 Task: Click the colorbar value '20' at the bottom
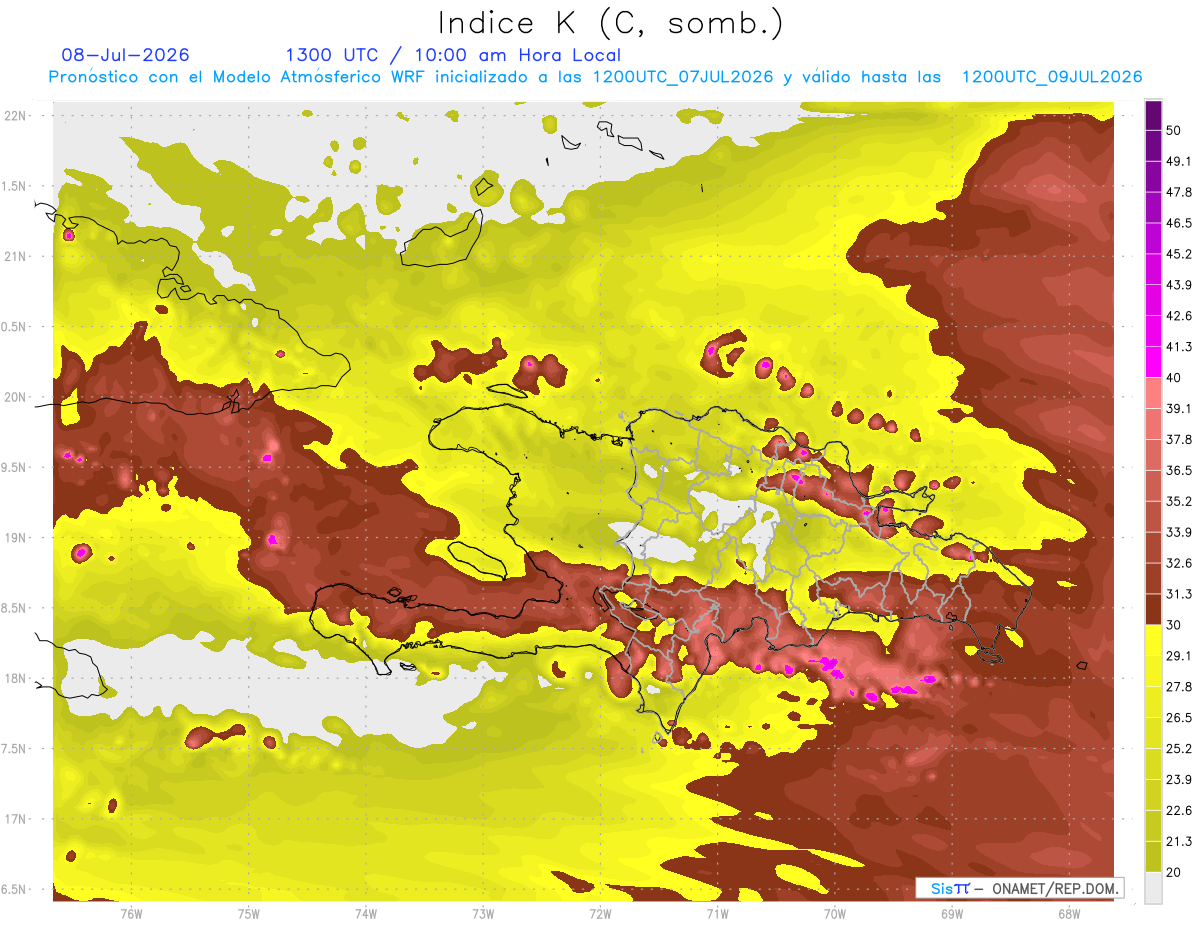coord(1174,872)
